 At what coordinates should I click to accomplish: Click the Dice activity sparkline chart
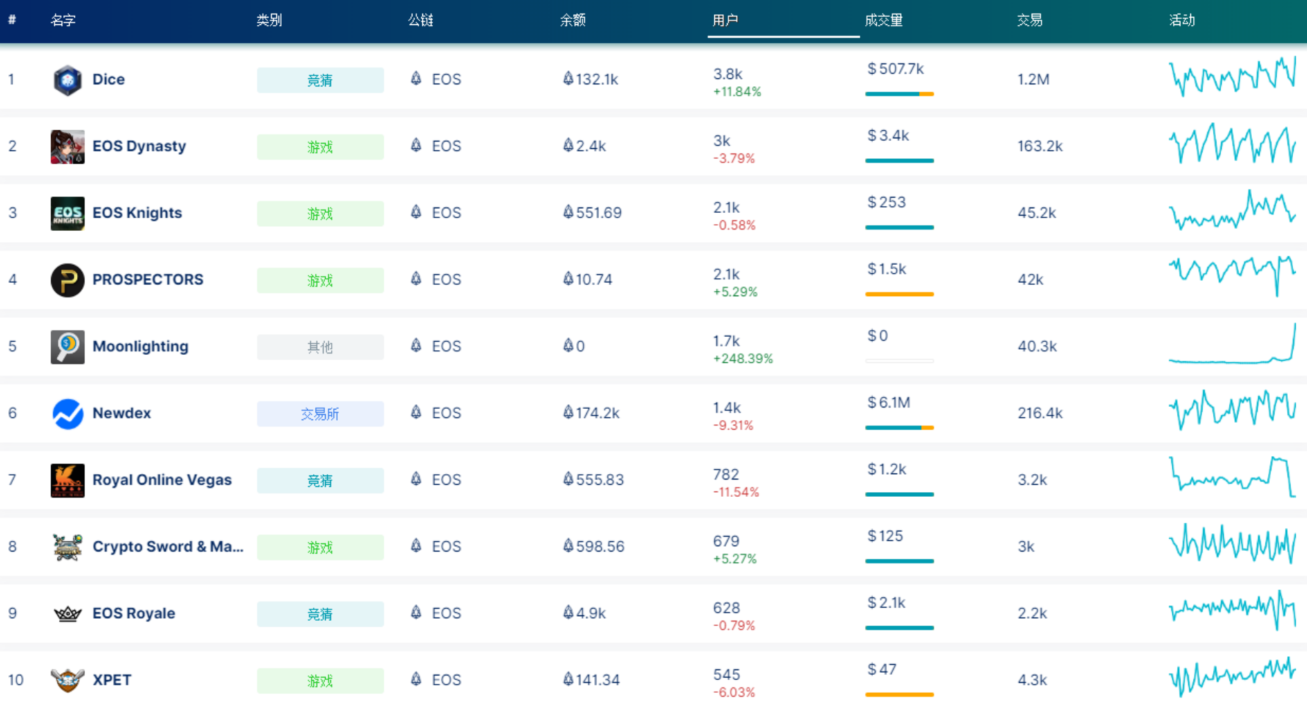coord(1232,77)
